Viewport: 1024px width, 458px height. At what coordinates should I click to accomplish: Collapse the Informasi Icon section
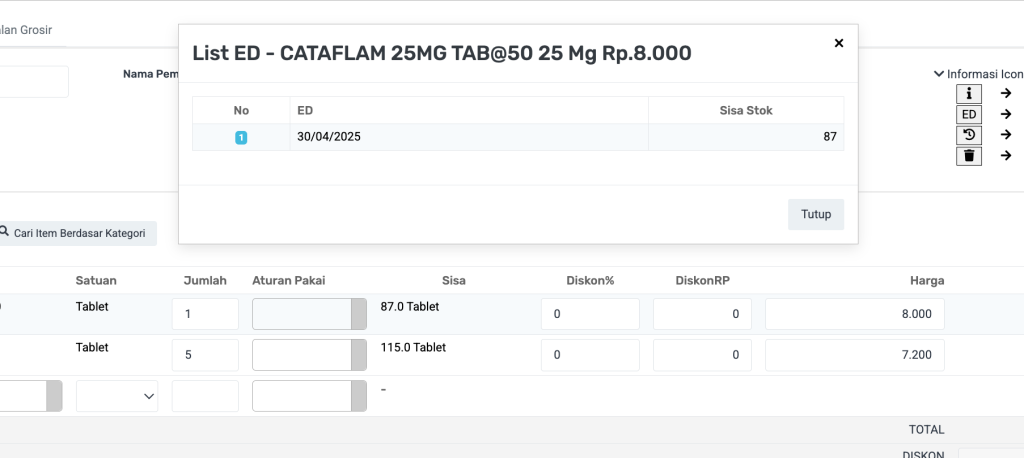[938, 74]
